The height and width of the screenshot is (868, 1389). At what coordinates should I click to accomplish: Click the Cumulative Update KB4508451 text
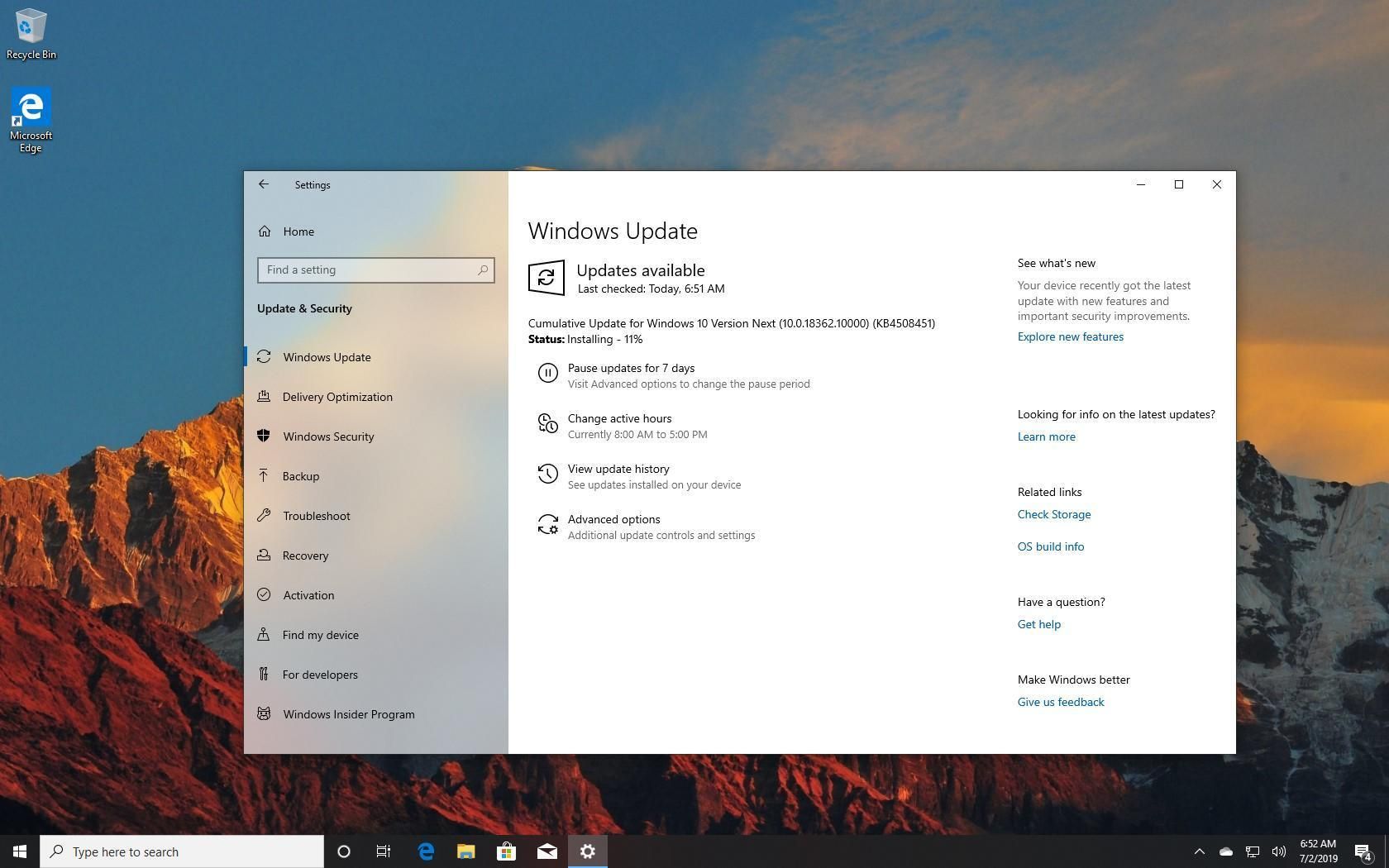coord(732,323)
